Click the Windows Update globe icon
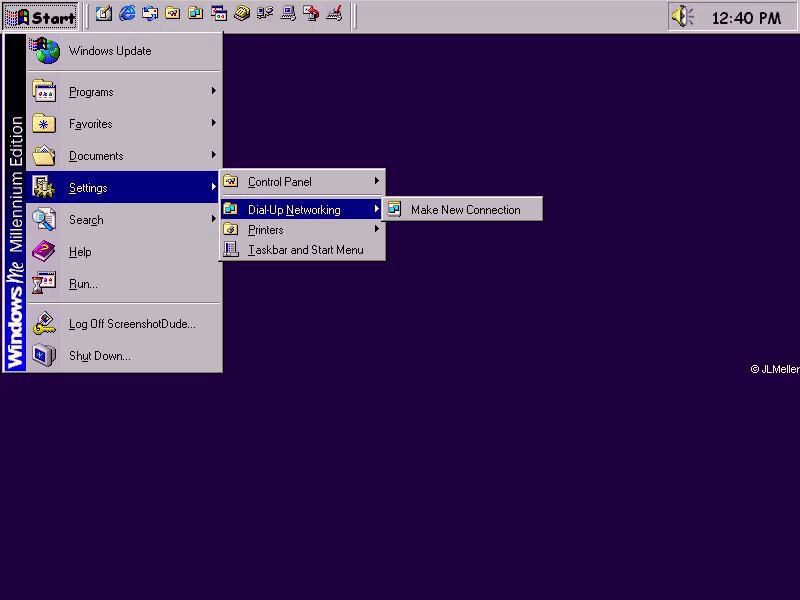 coord(45,51)
